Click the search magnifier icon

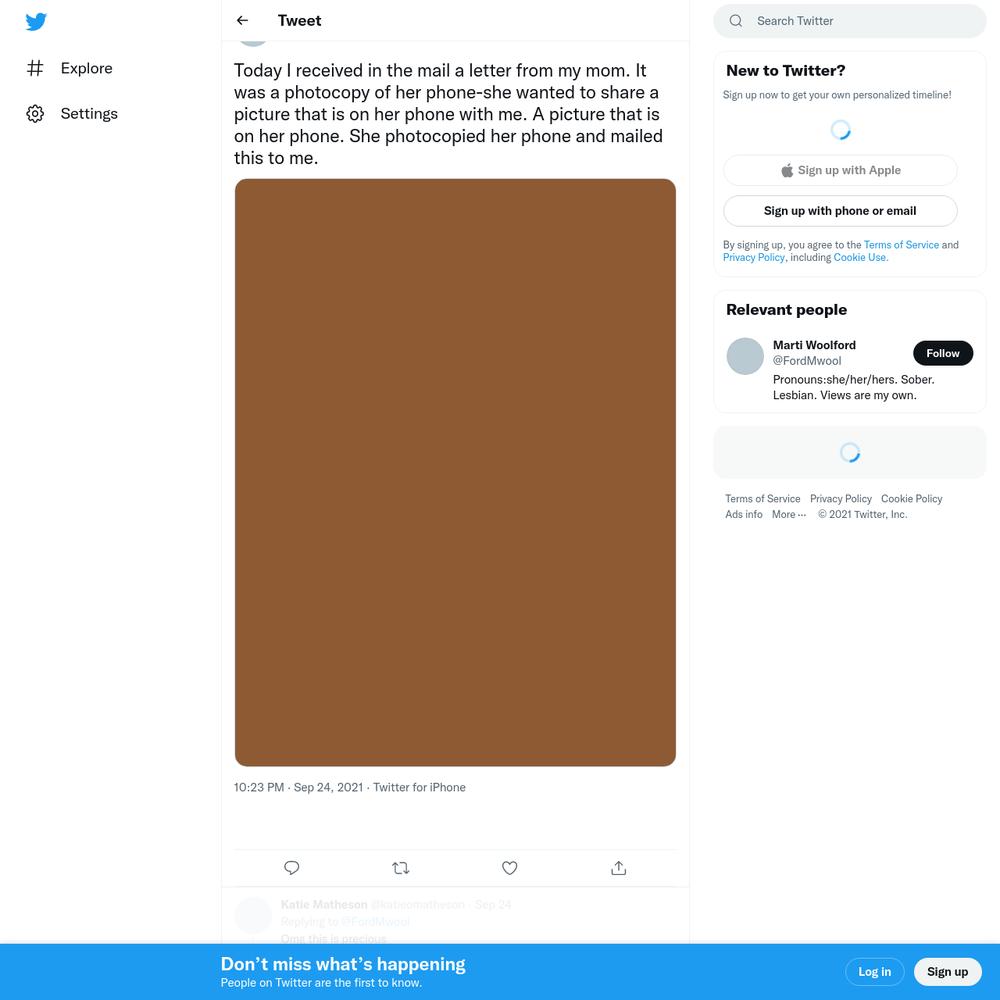735,20
